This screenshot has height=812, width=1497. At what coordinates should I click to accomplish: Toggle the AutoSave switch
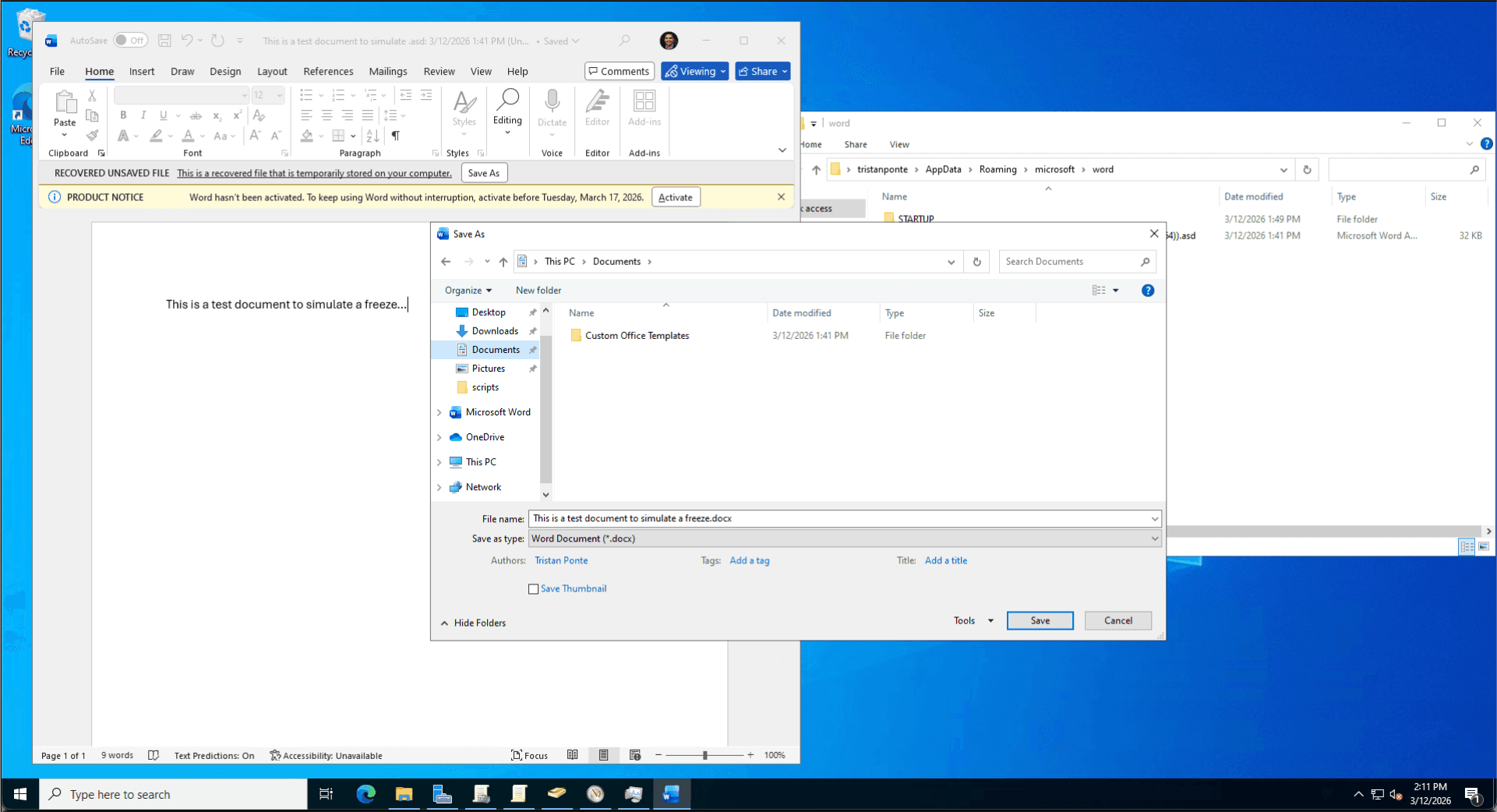(x=130, y=41)
